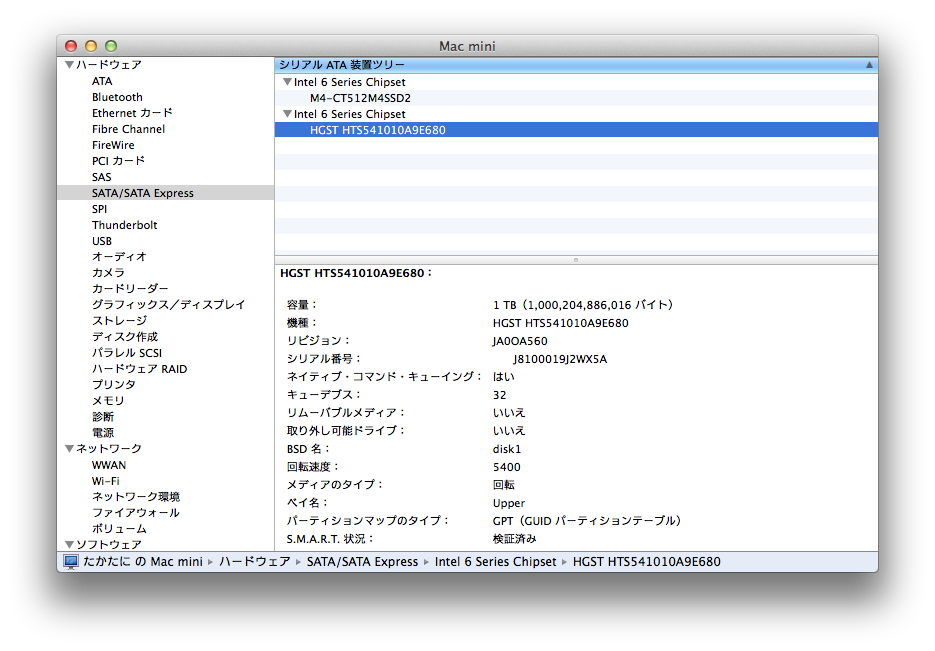Collapse the ソフトウェア section triangle

pyautogui.click(x=69, y=545)
